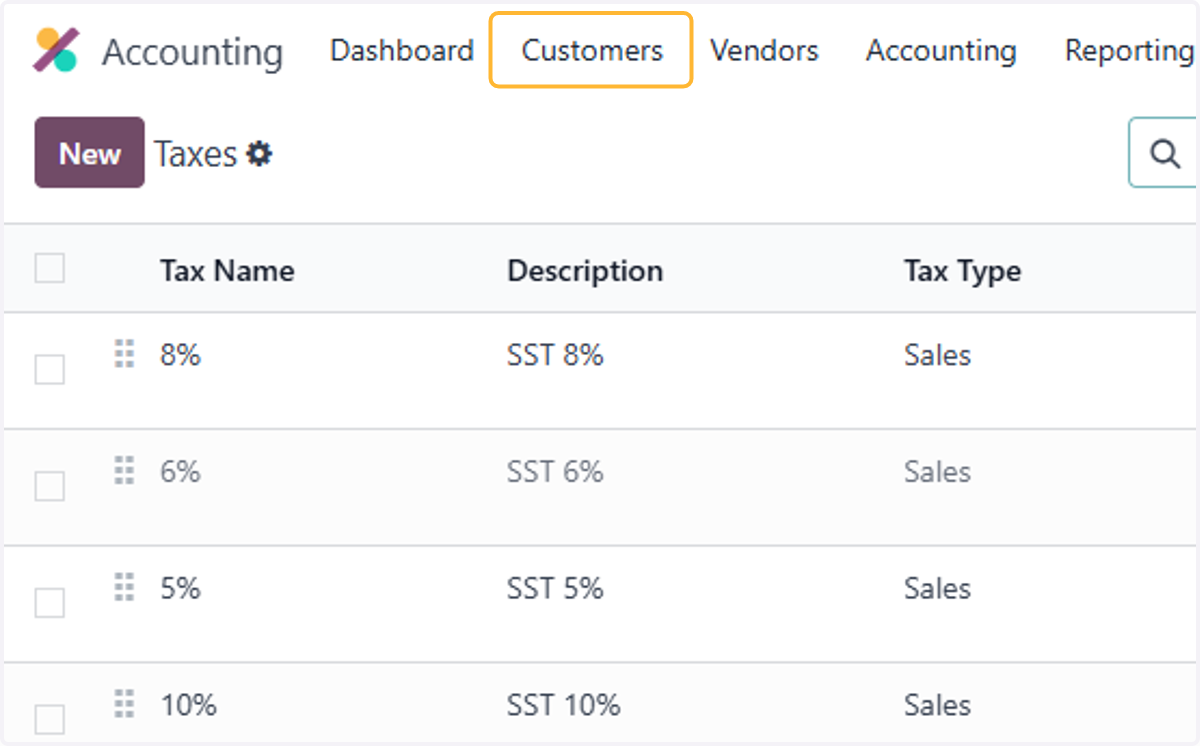Open the Customers menu
The width and height of the screenshot is (1200, 746).
coord(591,50)
